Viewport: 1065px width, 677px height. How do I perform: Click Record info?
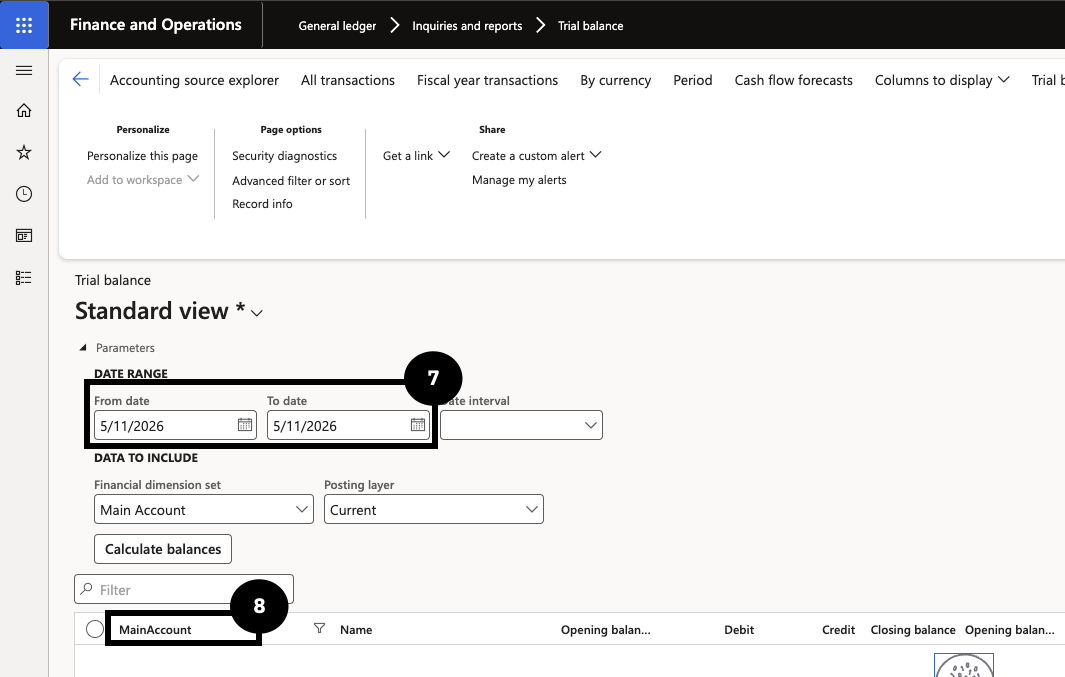point(262,204)
